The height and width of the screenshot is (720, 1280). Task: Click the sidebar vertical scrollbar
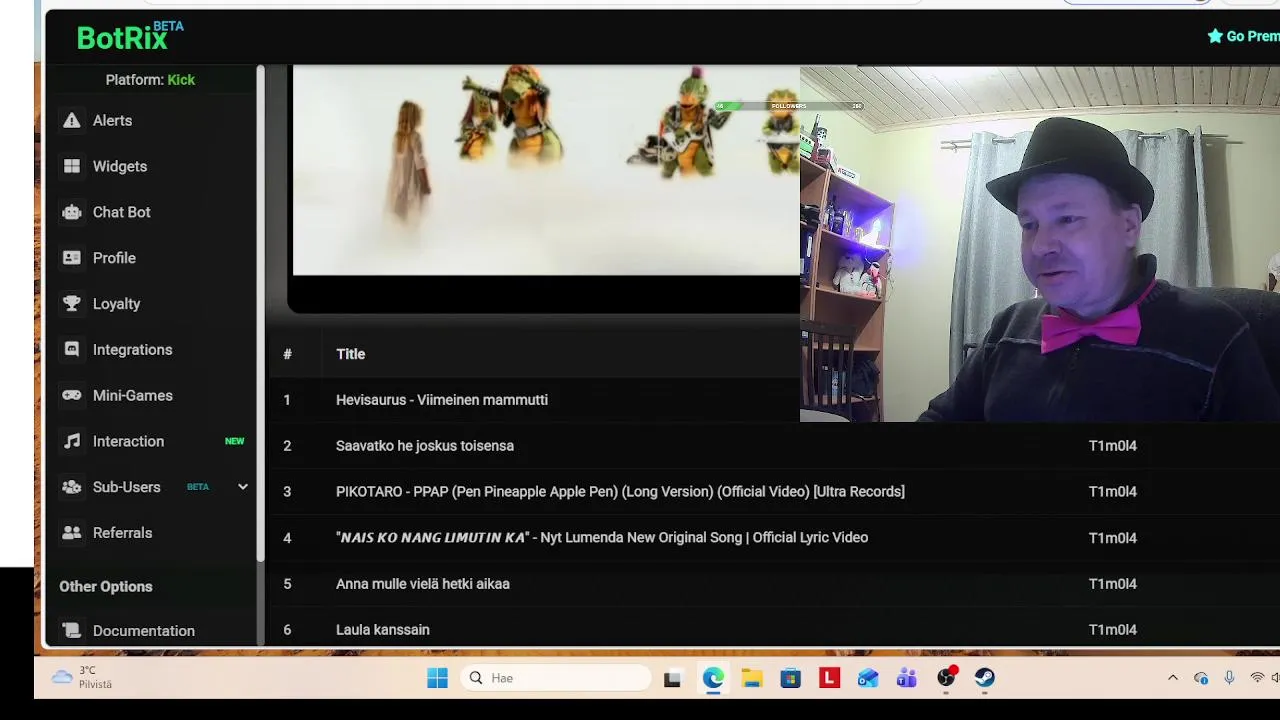coord(260,312)
